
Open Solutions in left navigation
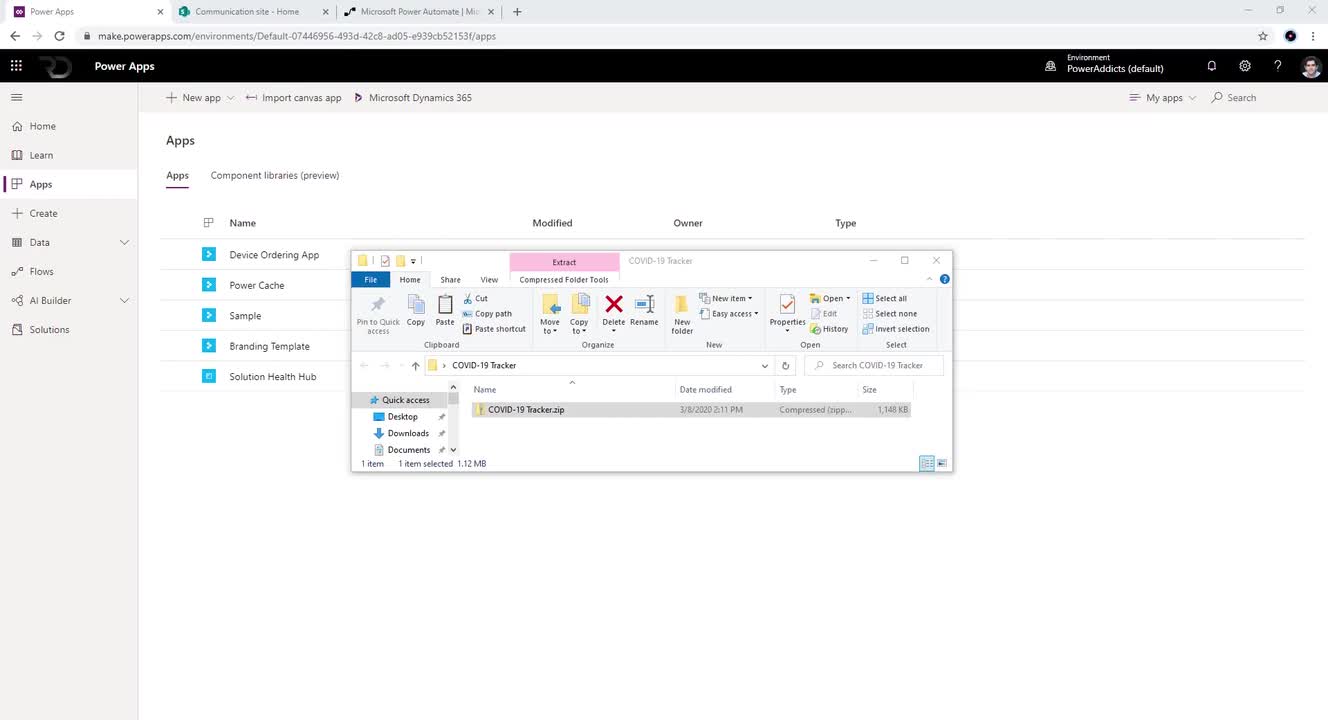coord(49,329)
